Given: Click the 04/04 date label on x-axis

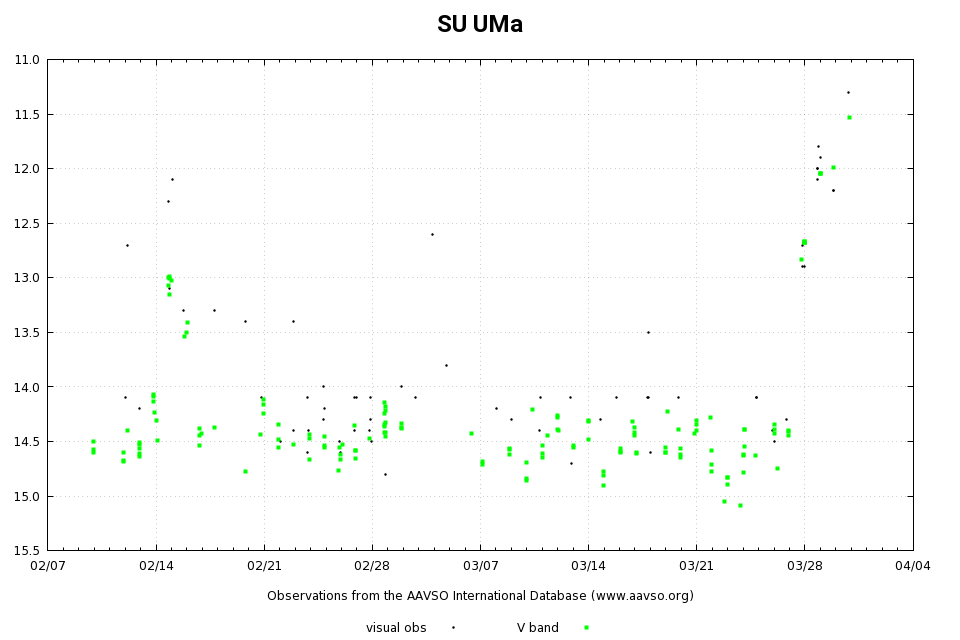Looking at the screenshot, I should coord(912,566).
